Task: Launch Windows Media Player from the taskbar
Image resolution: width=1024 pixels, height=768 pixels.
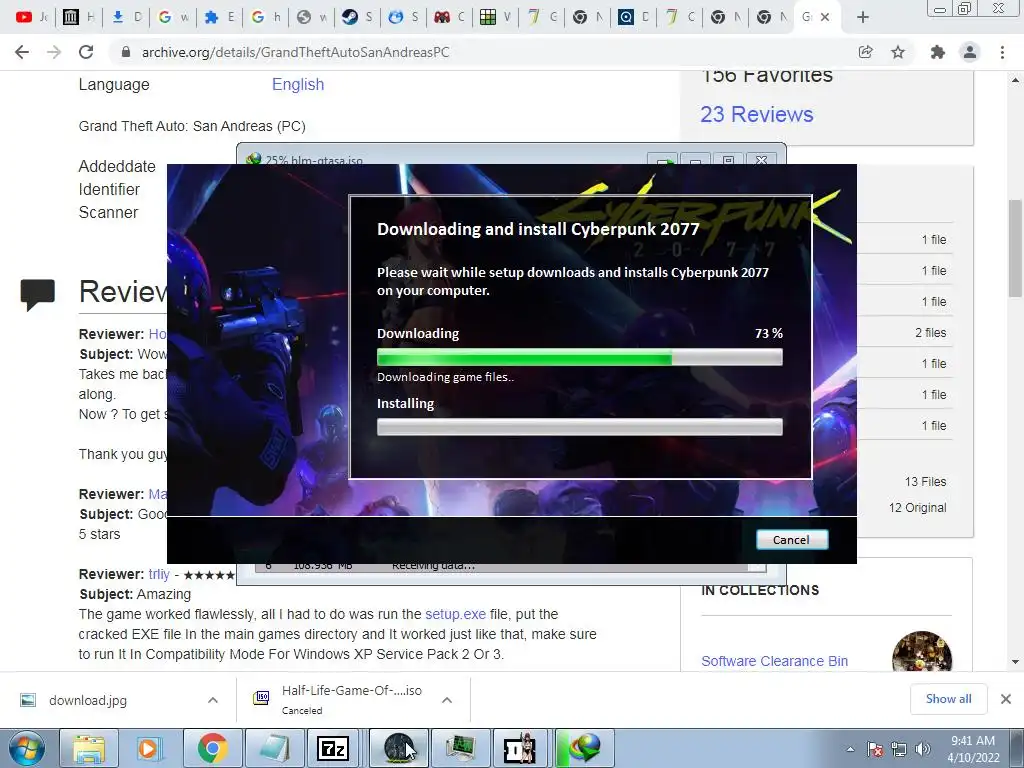Action: point(148,748)
